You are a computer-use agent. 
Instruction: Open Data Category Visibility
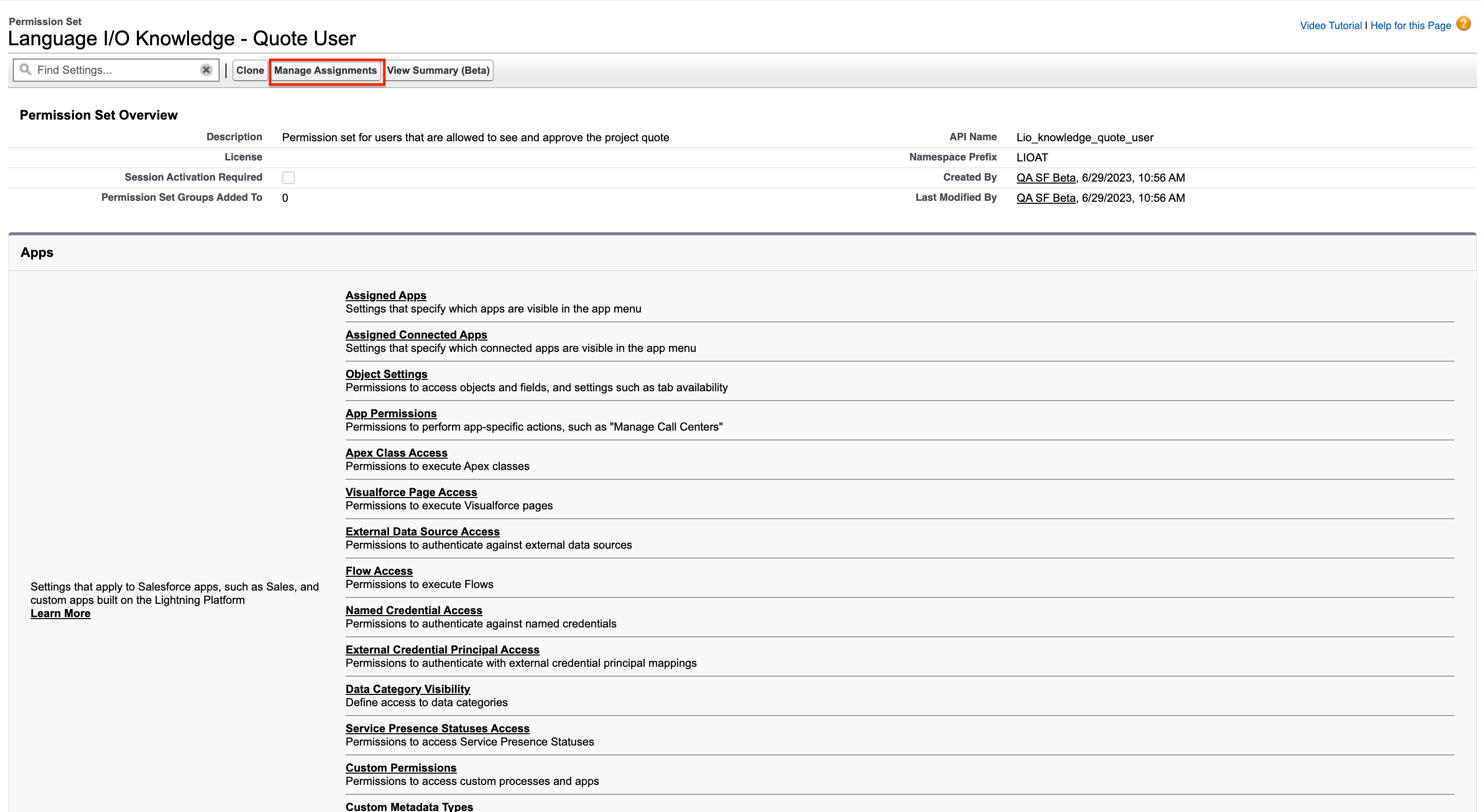click(x=408, y=689)
